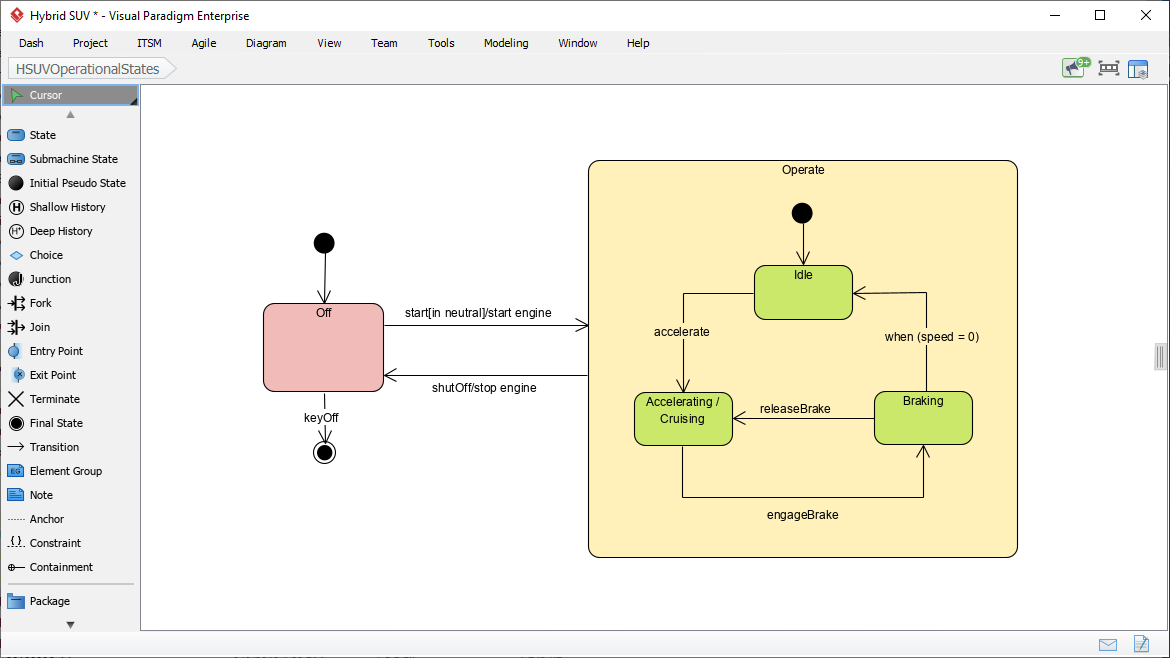Open the Modeling menu
The image size is (1170, 658).
505,43
